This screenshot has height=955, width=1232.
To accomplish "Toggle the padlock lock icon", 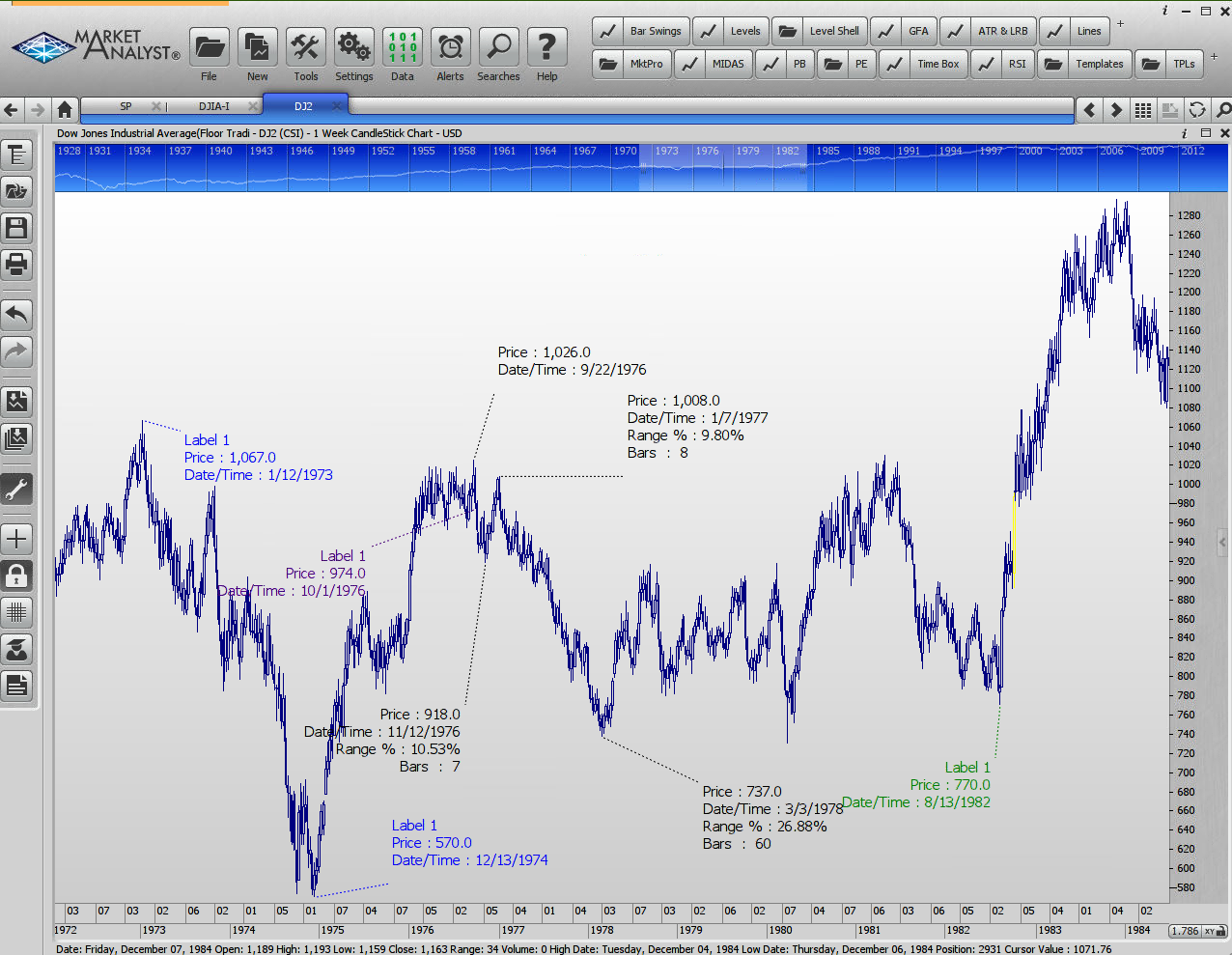I will (17, 576).
